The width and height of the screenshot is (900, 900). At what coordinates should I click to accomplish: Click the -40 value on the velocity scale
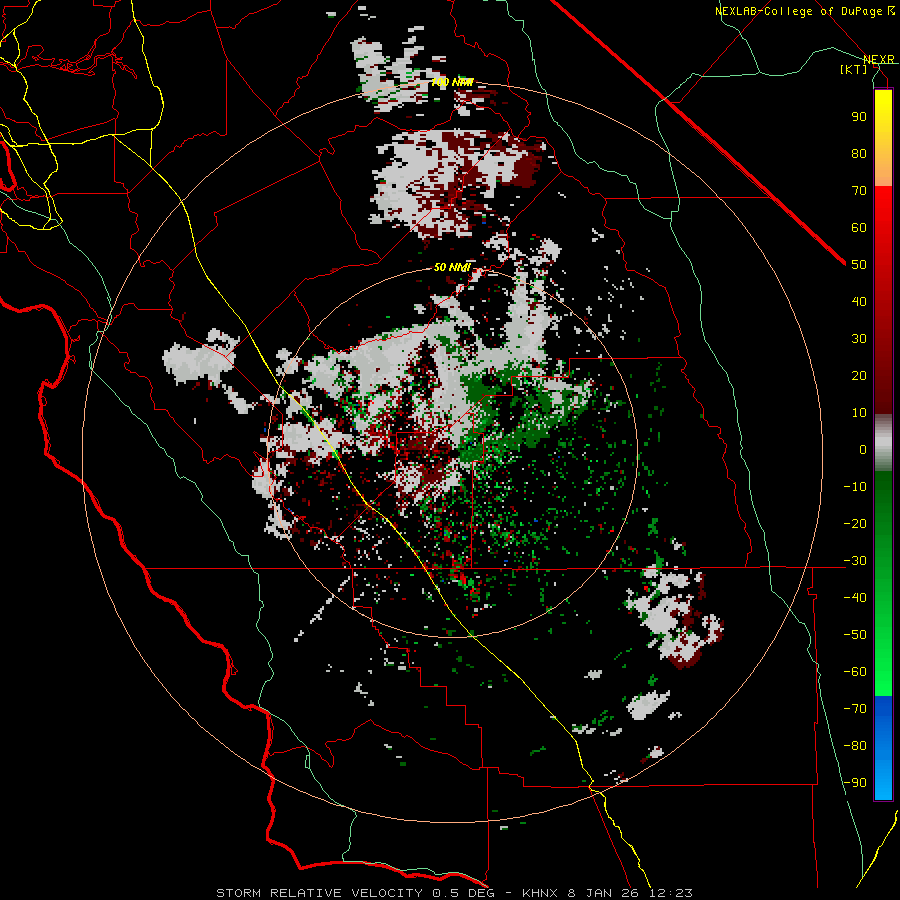pyautogui.click(x=855, y=598)
